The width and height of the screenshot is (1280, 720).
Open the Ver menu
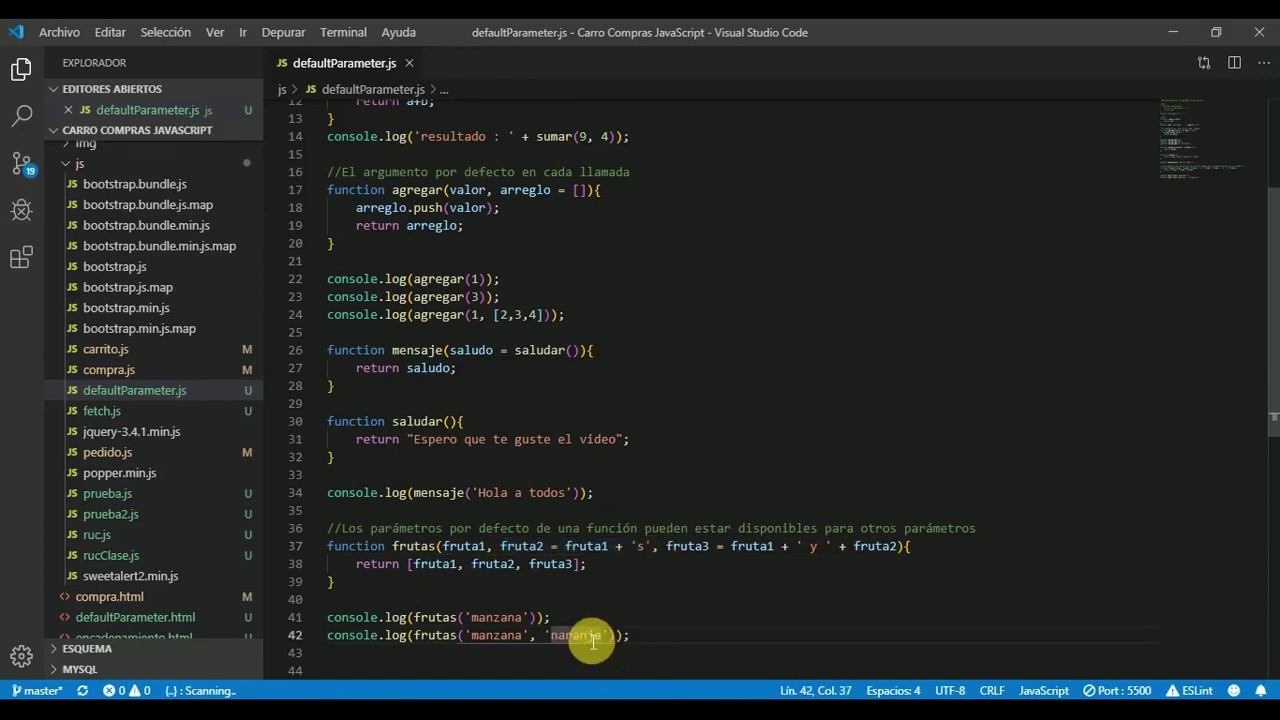point(215,32)
